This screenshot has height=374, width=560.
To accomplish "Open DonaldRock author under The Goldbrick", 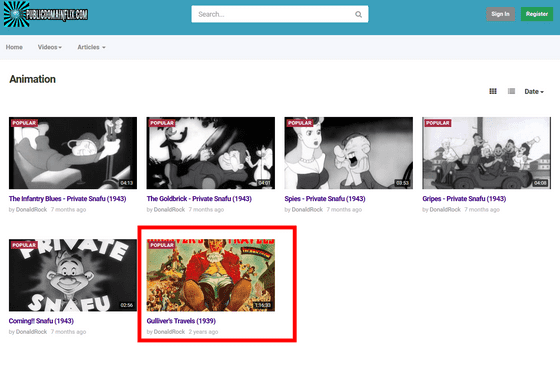I will click(x=169, y=210).
